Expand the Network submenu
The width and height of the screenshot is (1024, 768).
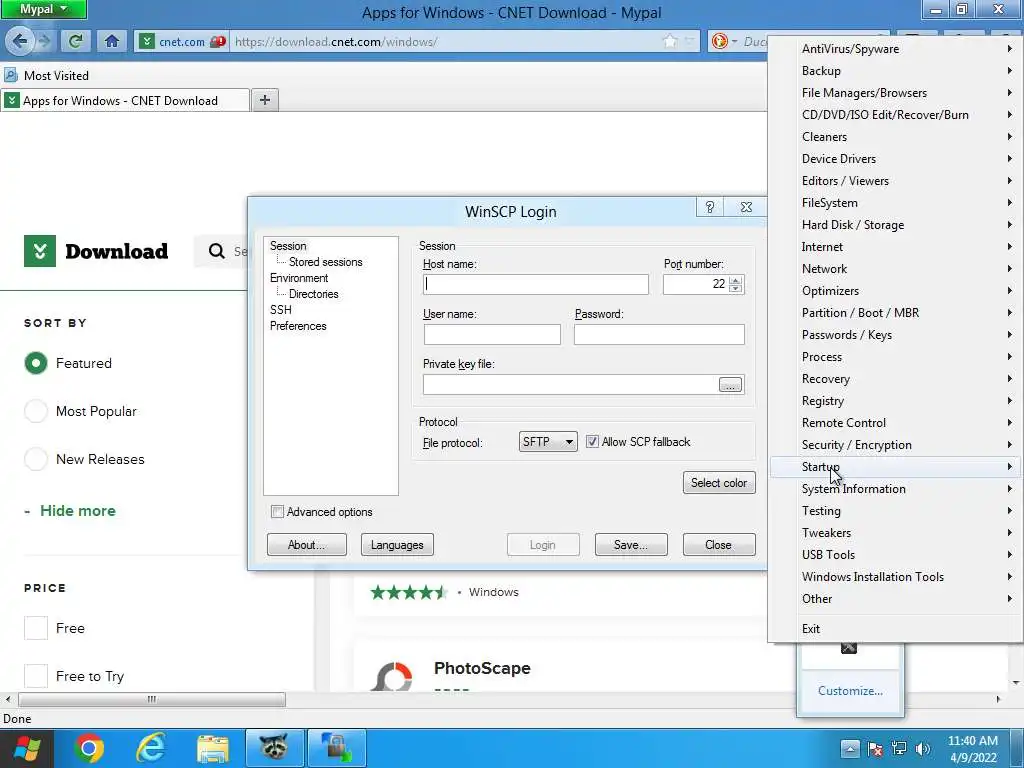click(x=895, y=268)
